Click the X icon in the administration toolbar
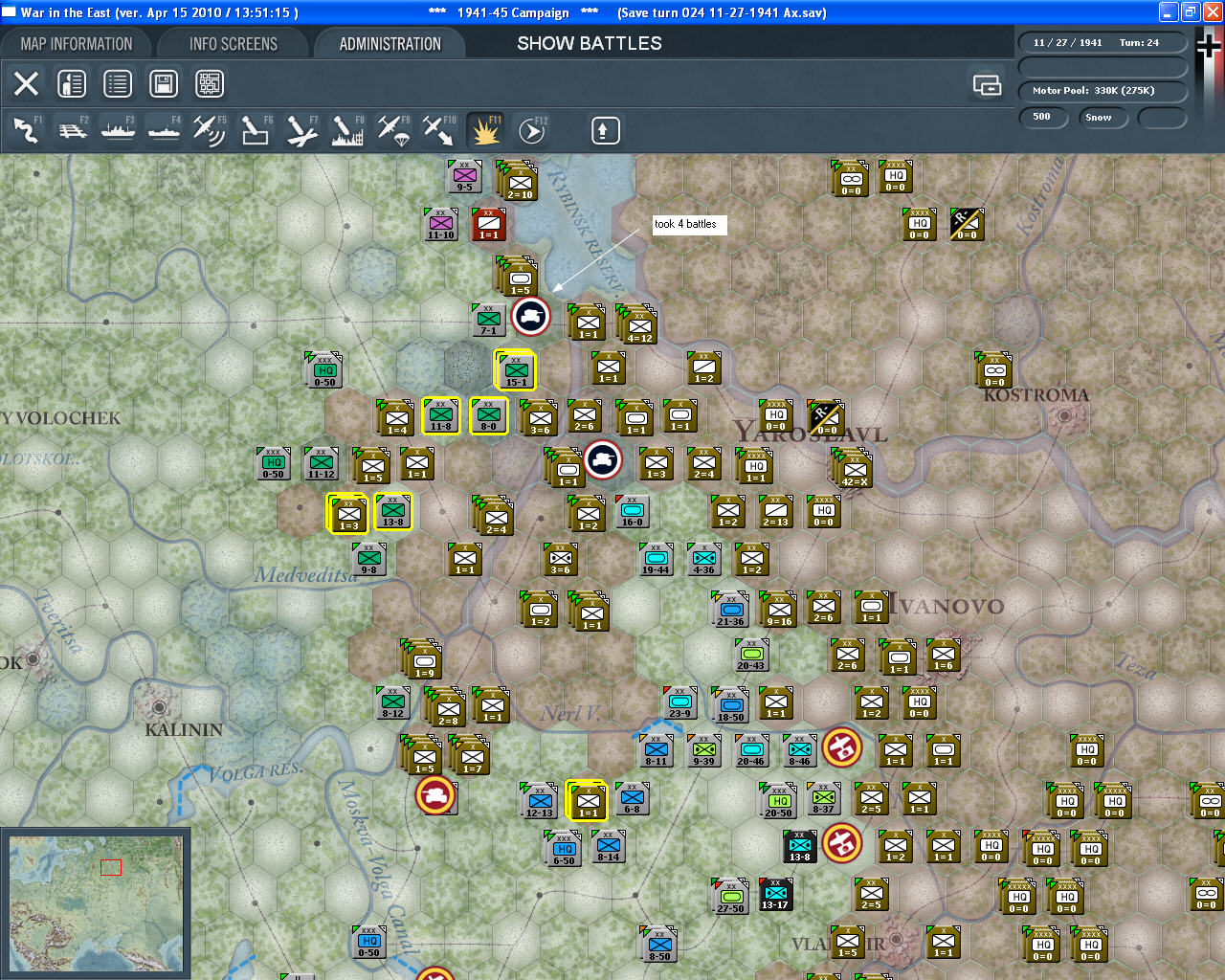The image size is (1225, 980). click(27, 83)
